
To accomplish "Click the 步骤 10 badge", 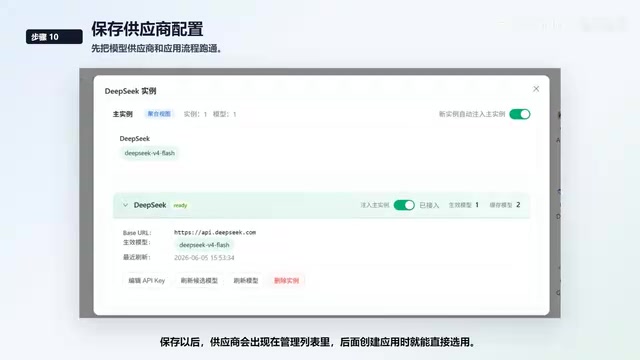I will [x=54, y=37].
